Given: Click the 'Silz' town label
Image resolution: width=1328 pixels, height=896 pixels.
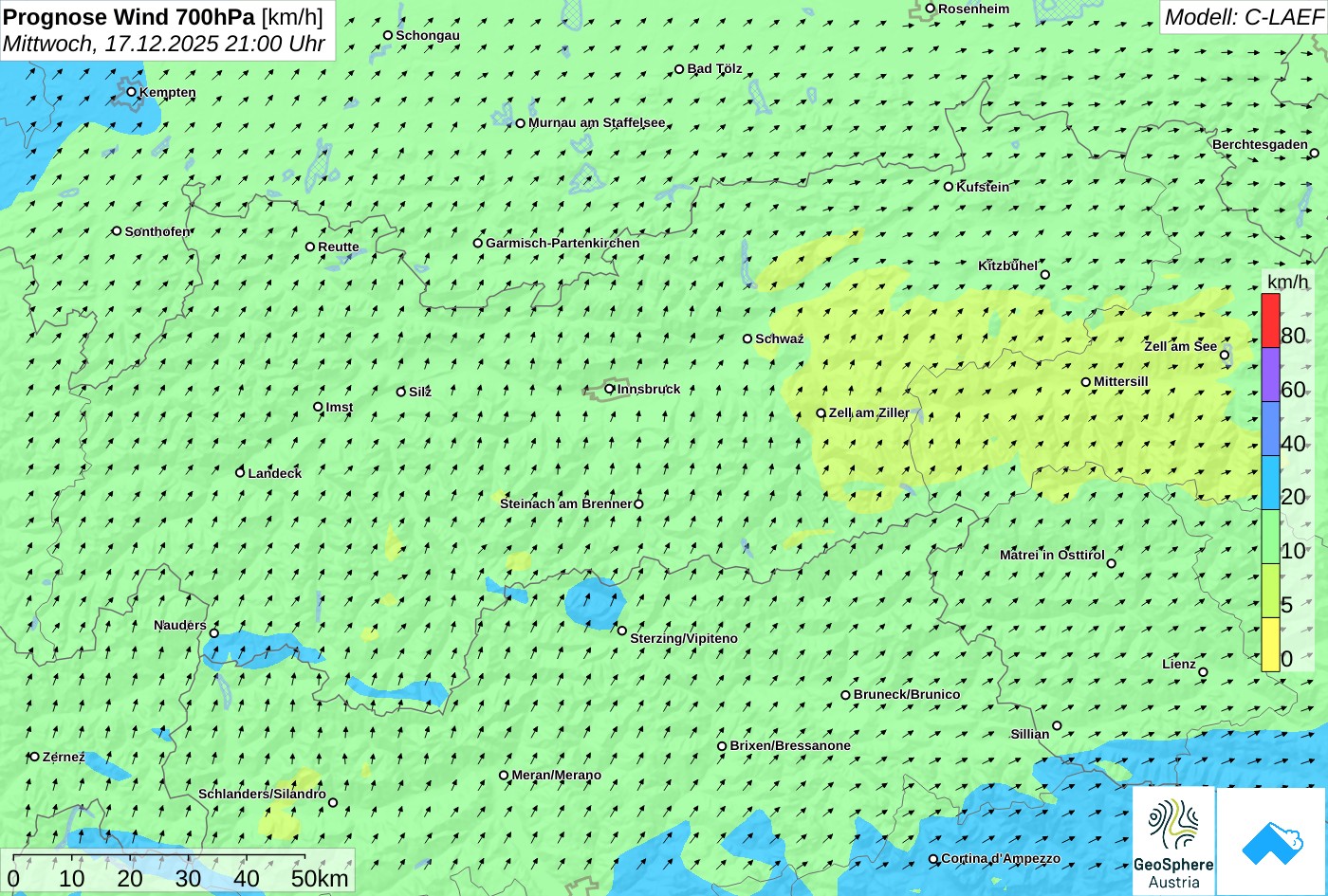Looking at the screenshot, I should tap(420, 392).
